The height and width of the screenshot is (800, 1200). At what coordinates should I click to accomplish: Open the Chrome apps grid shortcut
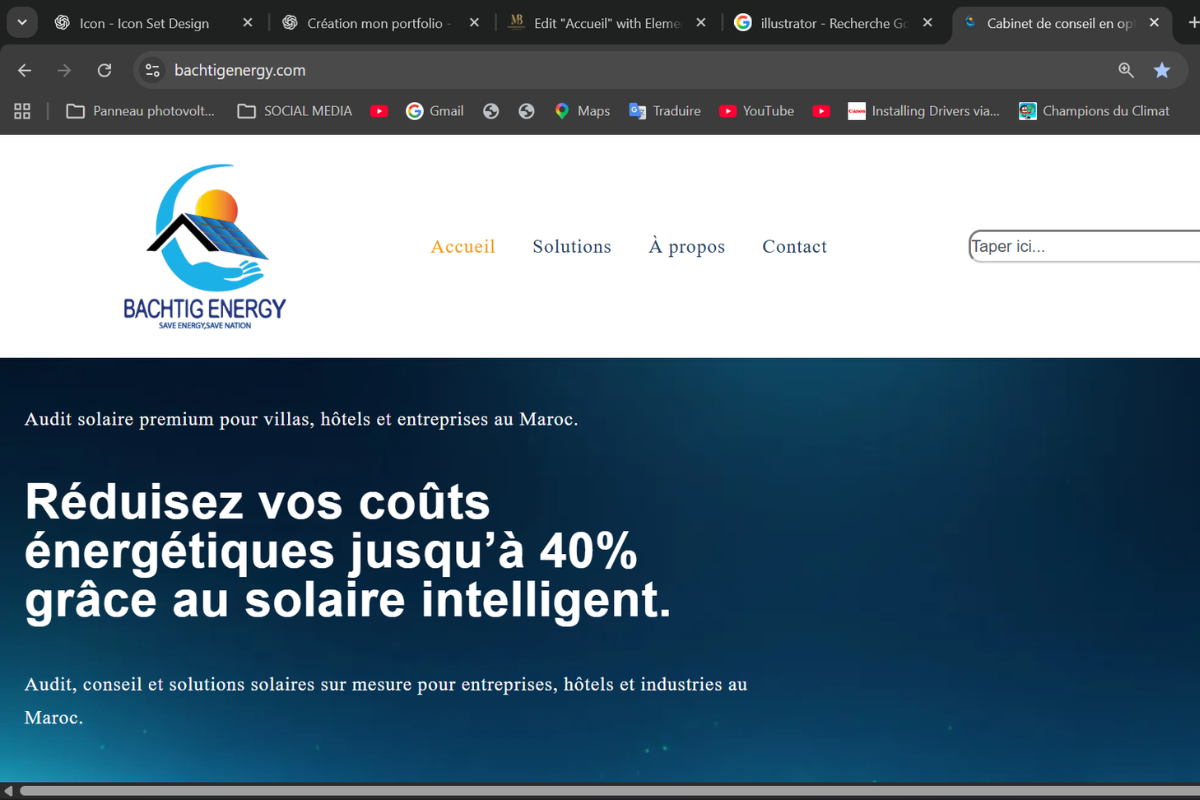tap(22, 111)
